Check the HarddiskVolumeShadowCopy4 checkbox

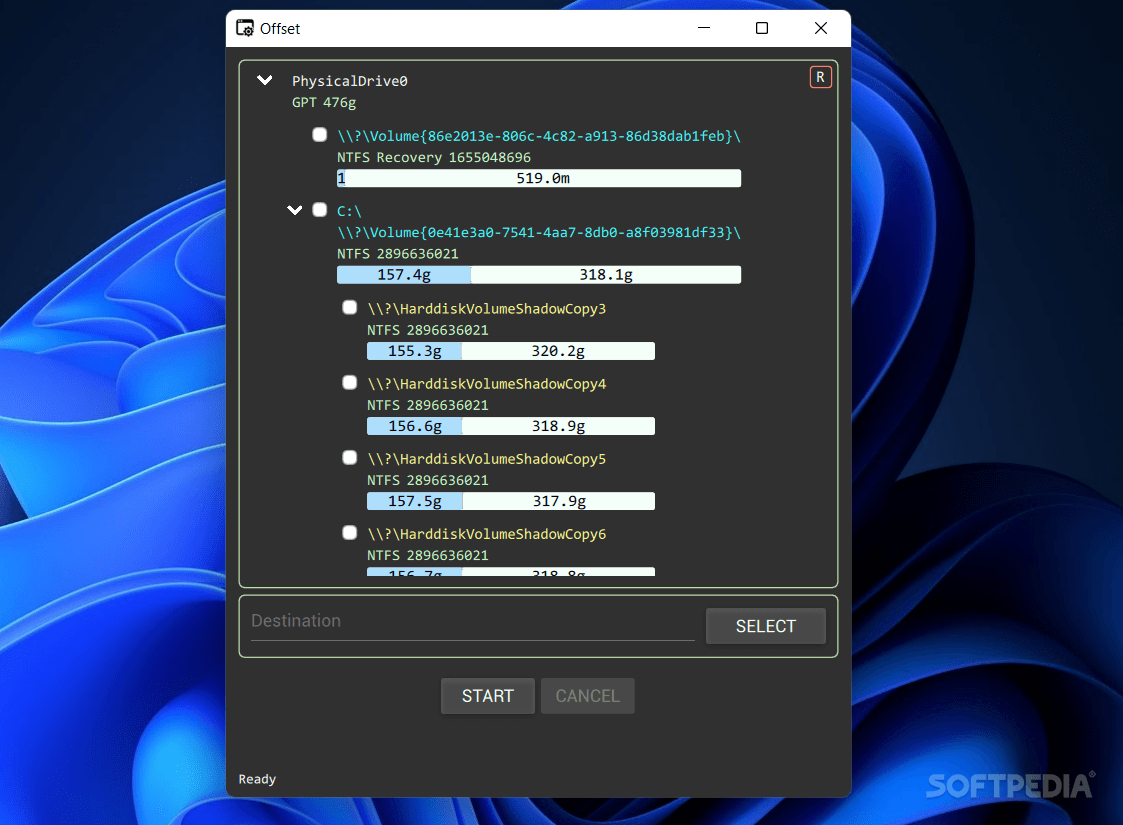click(349, 382)
